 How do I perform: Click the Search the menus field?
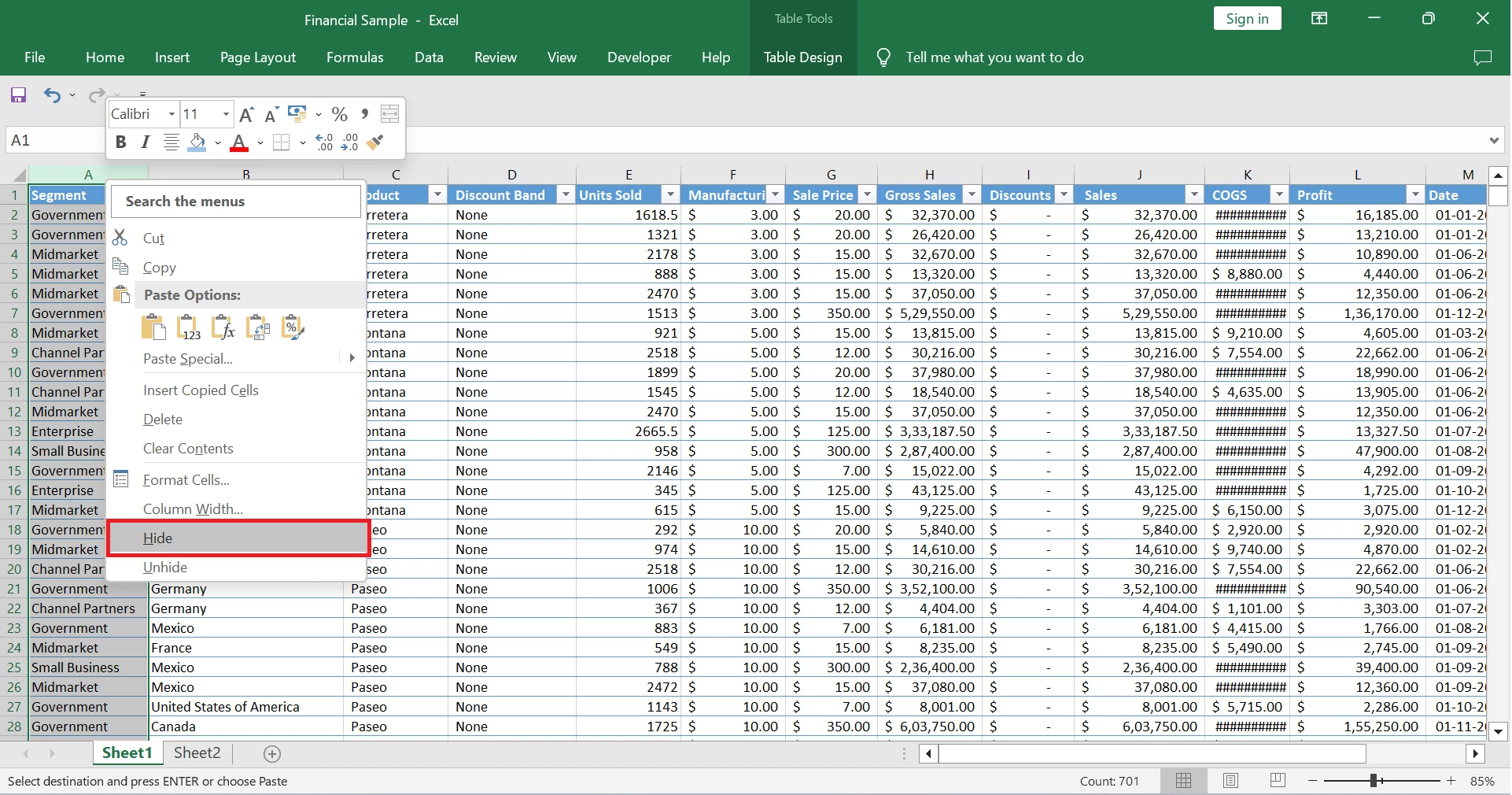(x=236, y=202)
